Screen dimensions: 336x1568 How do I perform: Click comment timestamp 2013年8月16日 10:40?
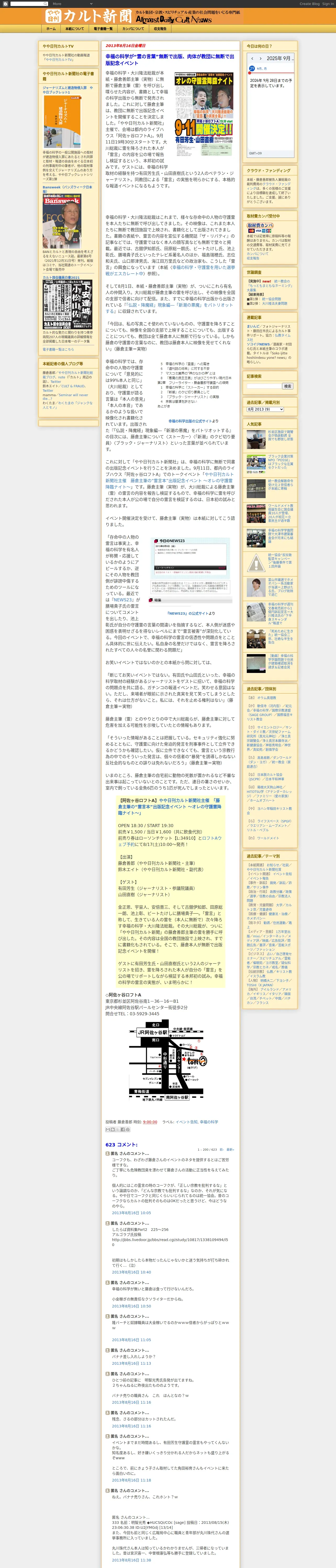tap(131, 1272)
